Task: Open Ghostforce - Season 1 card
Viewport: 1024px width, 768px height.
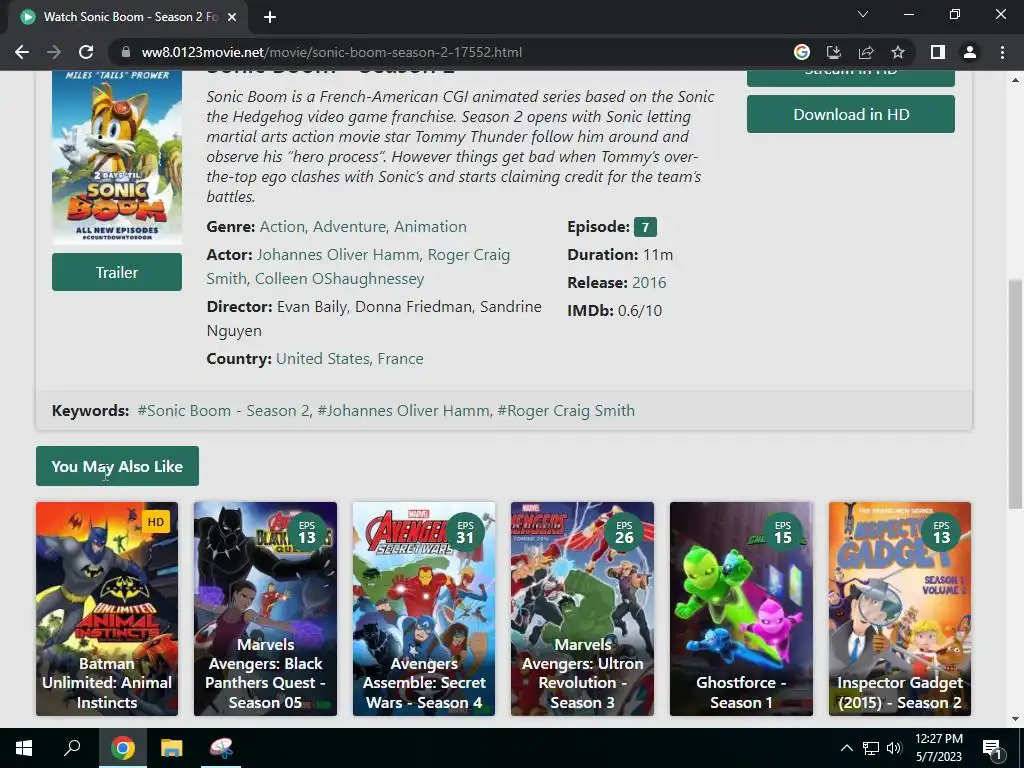Action: coord(741,609)
